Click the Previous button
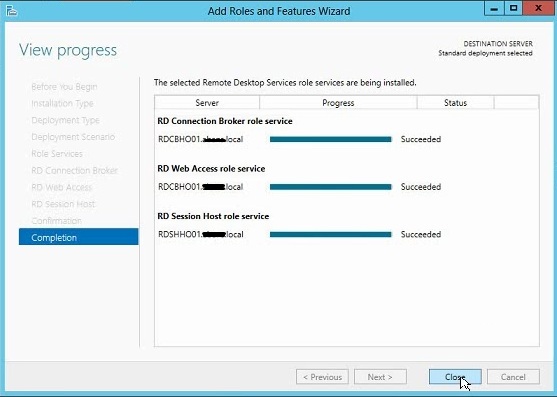 click(322, 377)
